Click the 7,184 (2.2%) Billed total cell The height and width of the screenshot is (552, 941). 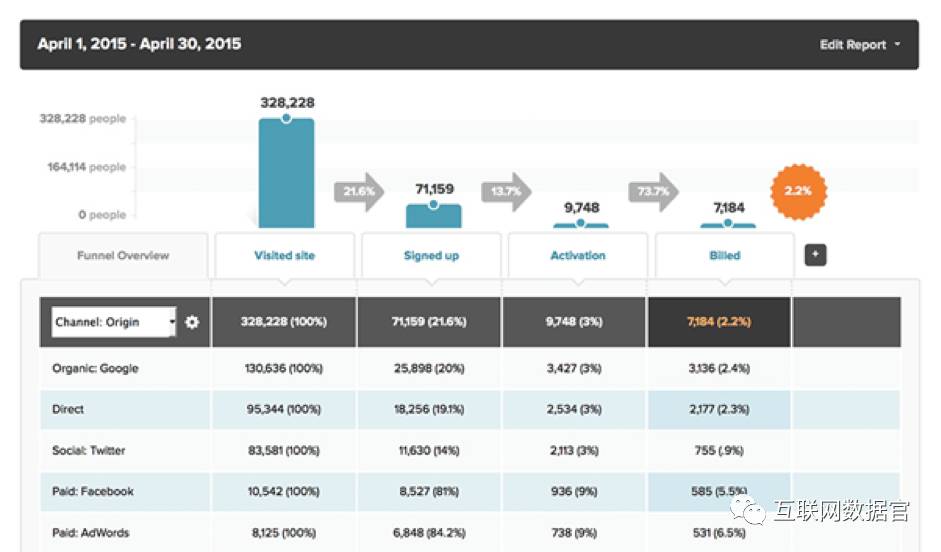[x=719, y=322]
